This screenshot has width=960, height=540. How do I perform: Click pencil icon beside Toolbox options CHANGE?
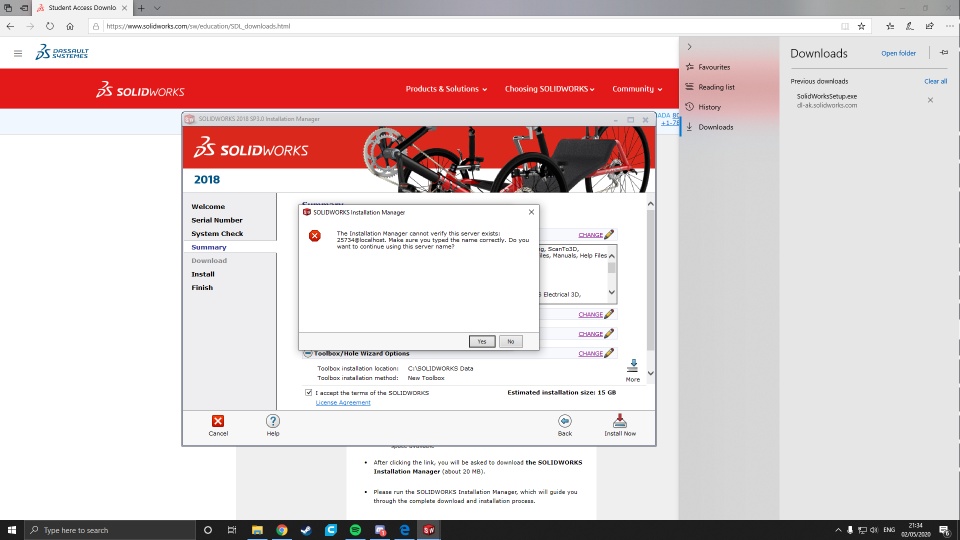point(609,353)
